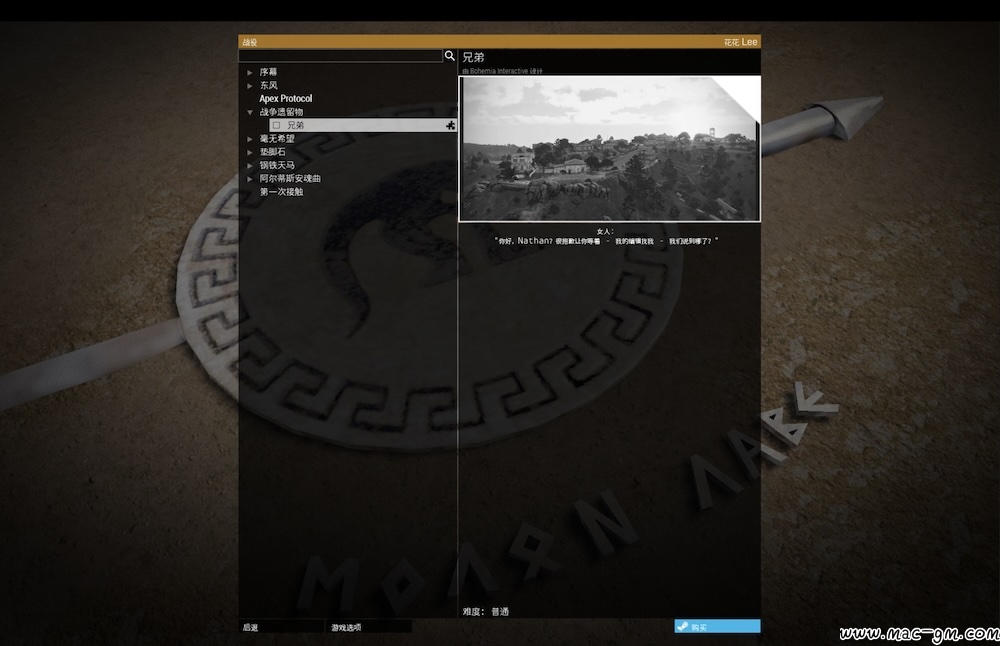Toggle the checkbox beside 兄弟

tap(276, 126)
